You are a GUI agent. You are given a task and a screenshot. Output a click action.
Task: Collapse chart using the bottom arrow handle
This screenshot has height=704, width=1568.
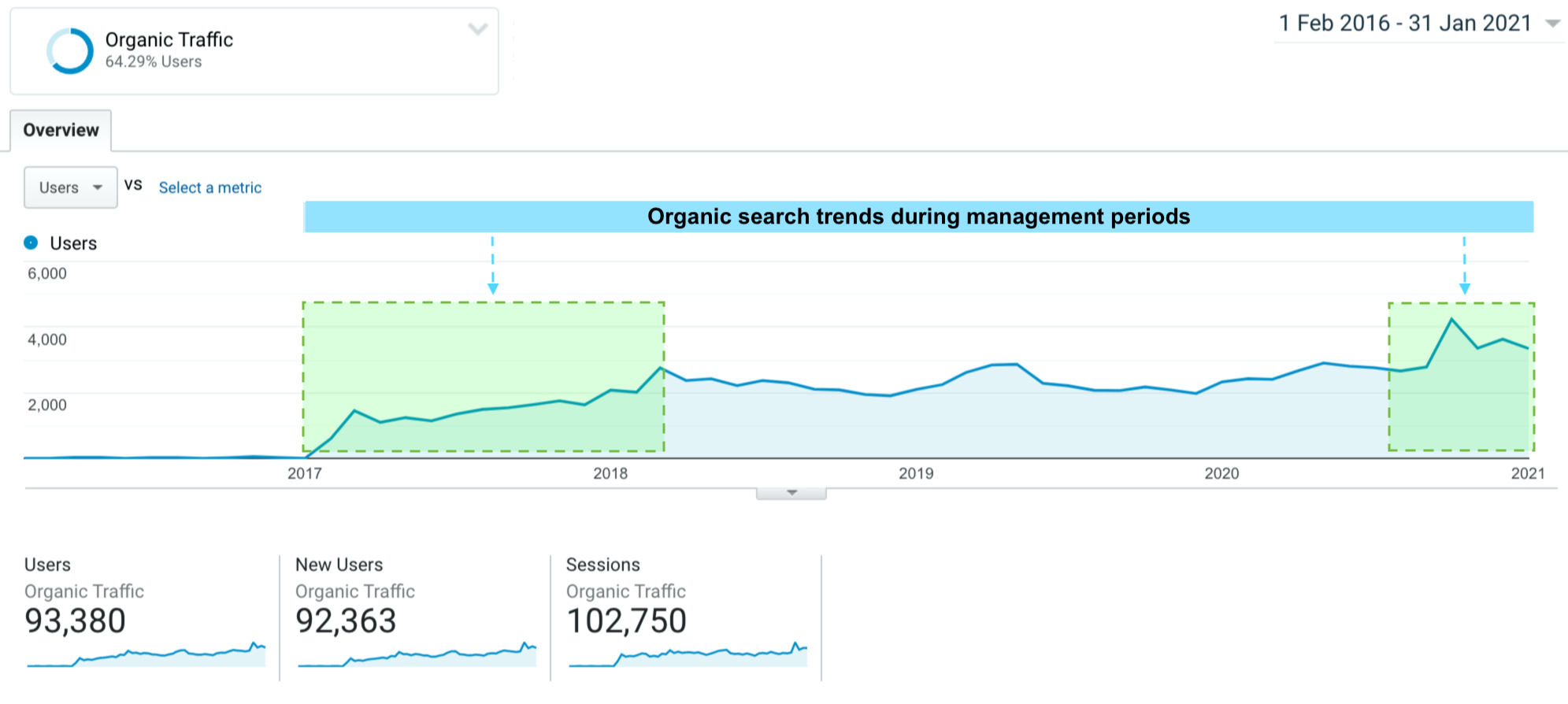point(791,493)
